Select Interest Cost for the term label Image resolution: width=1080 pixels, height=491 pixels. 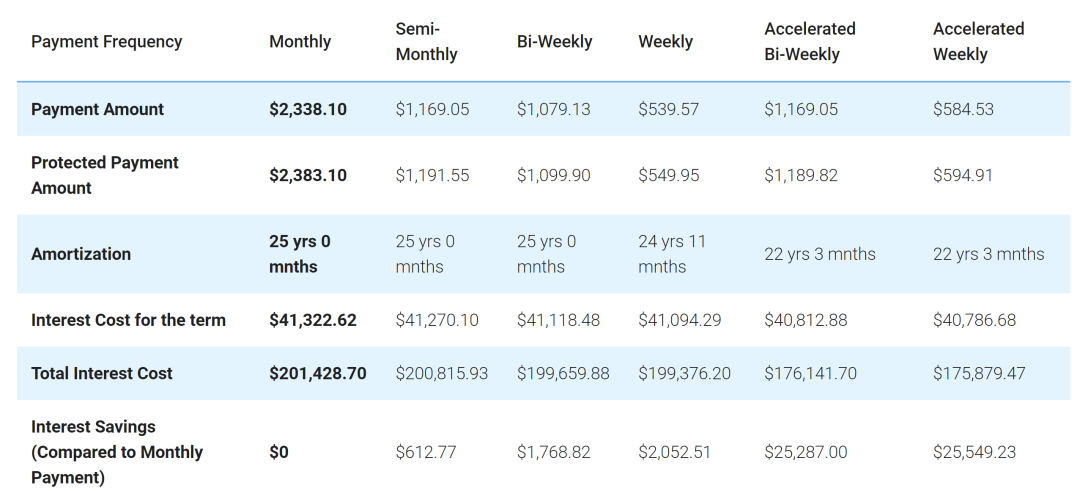coord(128,320)
